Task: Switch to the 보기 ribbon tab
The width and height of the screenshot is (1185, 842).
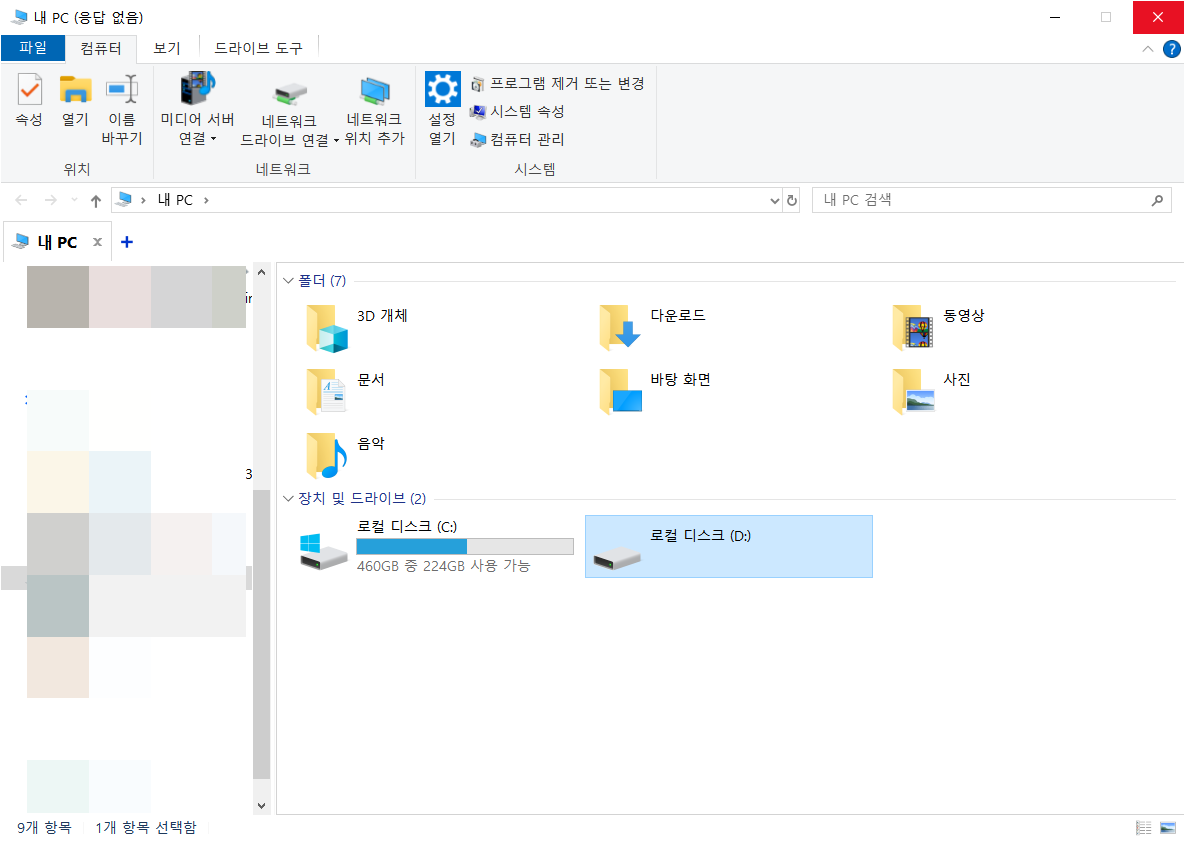Action: 166,45
